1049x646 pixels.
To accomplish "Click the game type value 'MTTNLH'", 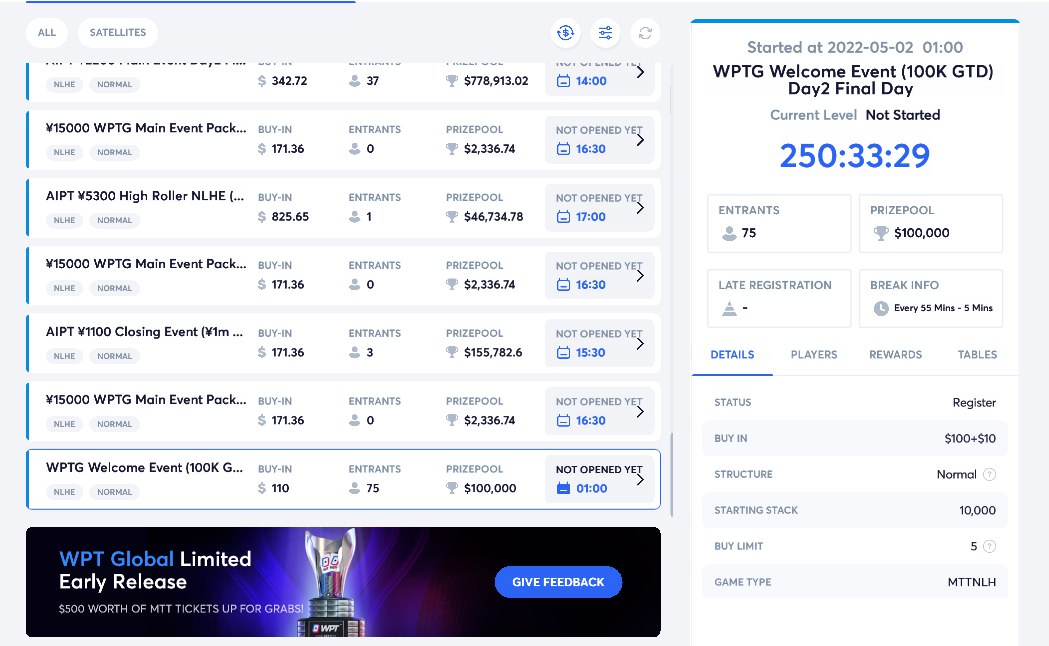I will pos(971,582).
